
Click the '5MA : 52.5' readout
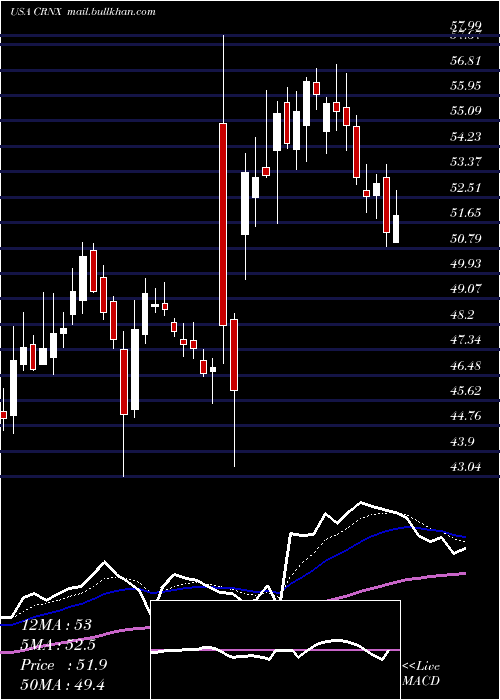[60, 645]
